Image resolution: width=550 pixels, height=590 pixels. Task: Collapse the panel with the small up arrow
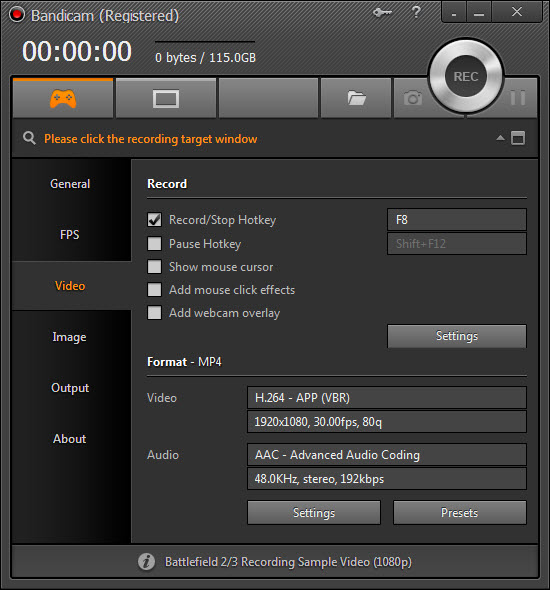[x=500, y=138]
